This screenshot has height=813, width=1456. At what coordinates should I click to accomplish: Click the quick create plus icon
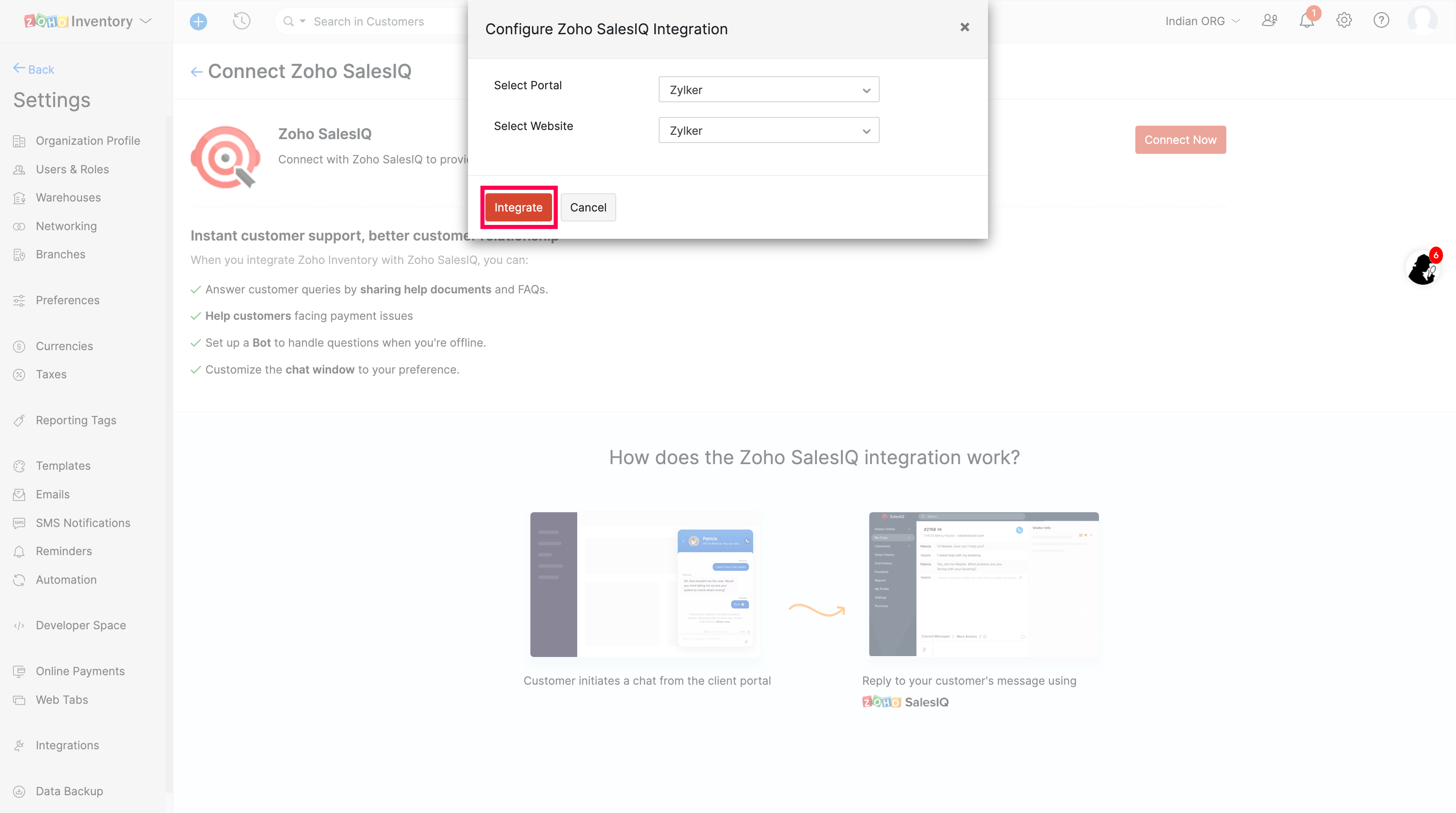coord(198,22)
